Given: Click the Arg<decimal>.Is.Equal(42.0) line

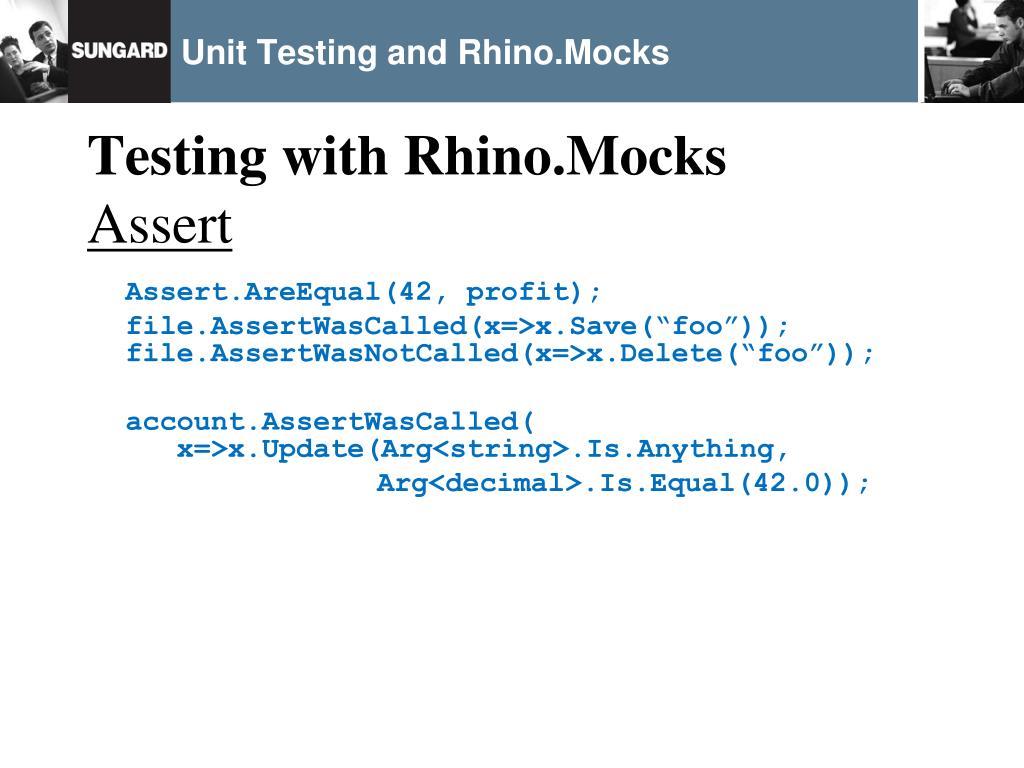Looking at the screenshot, I should click(623, 483).
